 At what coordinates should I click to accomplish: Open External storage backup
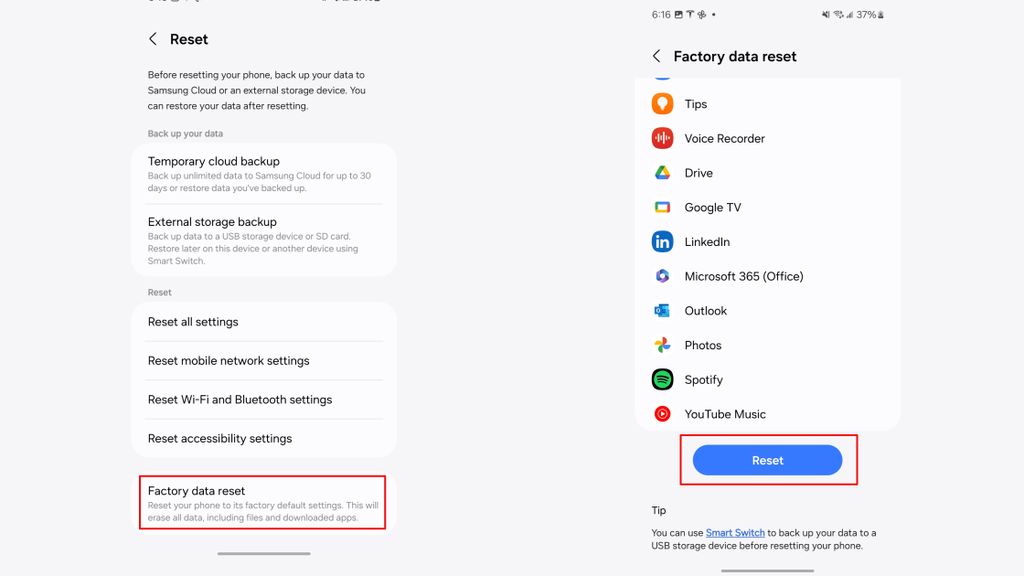click(x=263, y=239)
